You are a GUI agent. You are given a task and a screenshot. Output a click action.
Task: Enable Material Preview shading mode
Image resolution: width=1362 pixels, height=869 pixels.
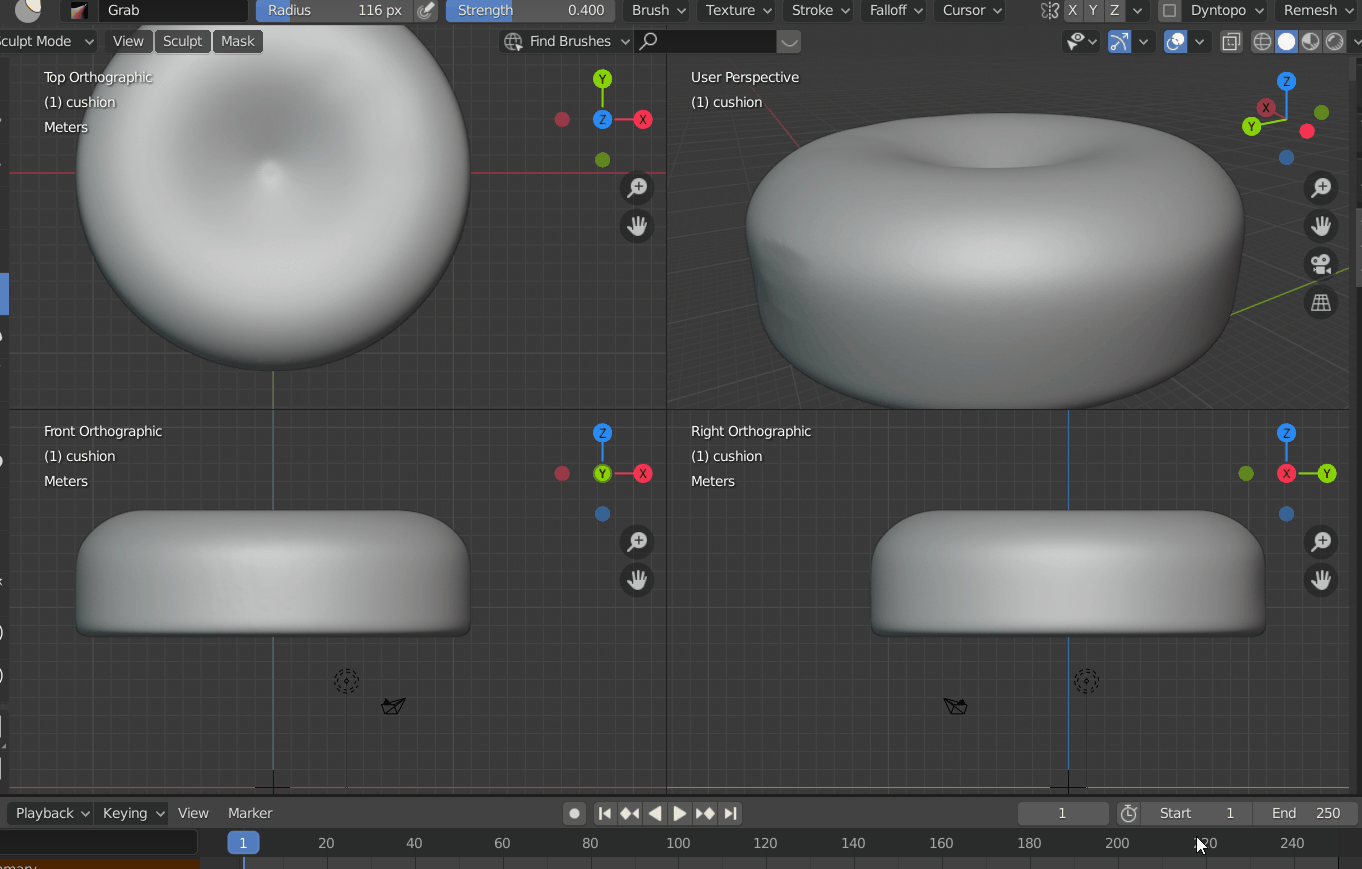(1308, 41)
